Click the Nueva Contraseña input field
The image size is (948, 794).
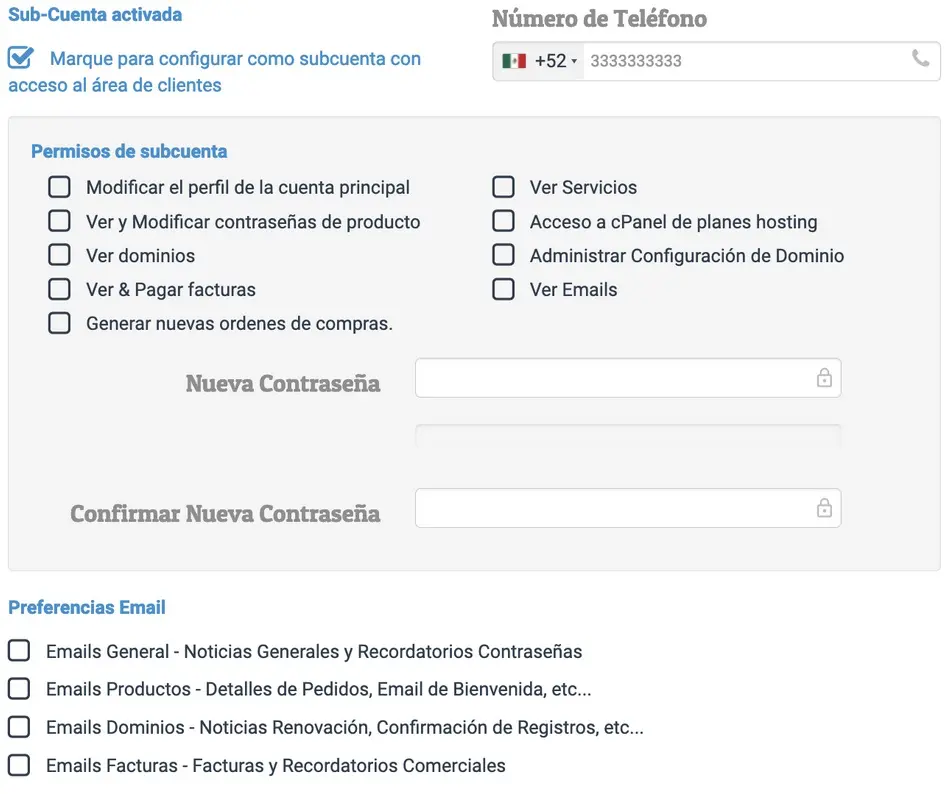(x=628, y=378)
